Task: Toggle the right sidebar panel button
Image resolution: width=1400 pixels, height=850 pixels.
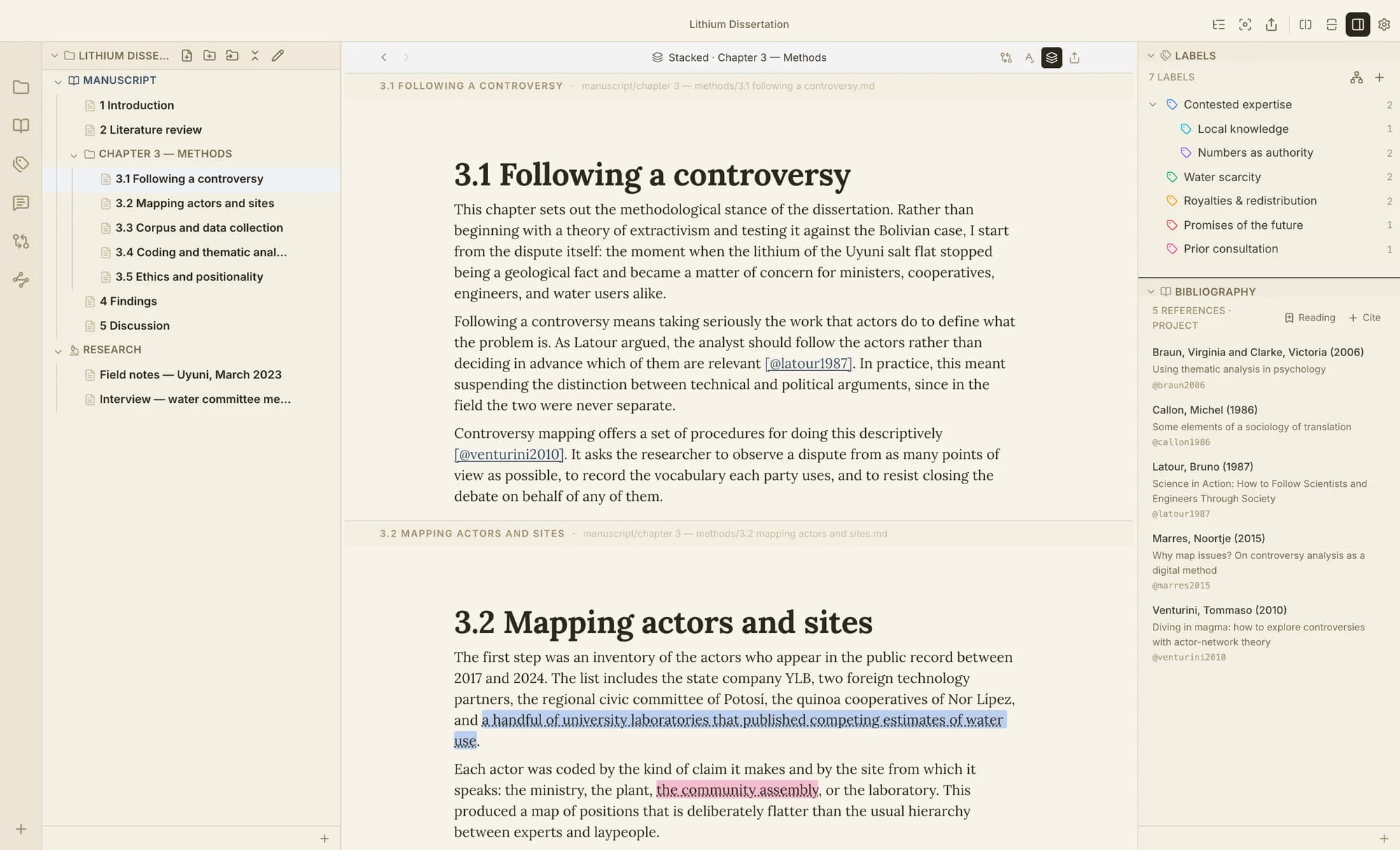Action: (1357, 24)
